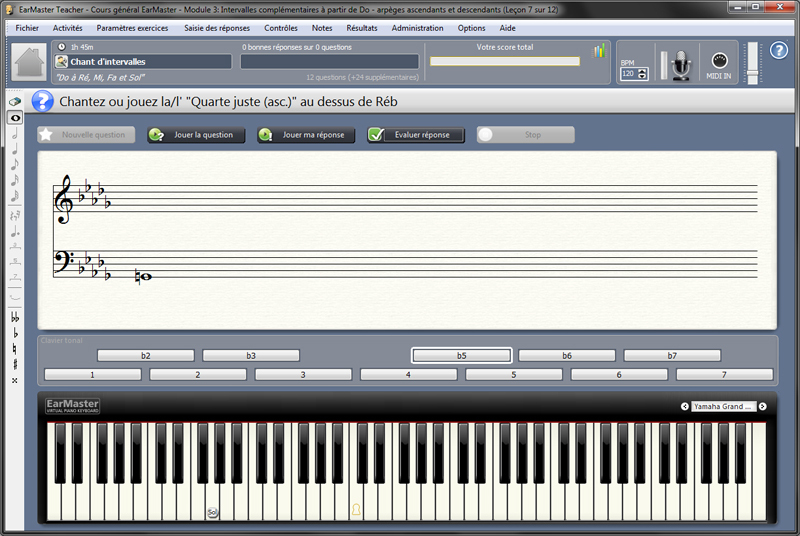Image resolution: width=800 pixels, height=536 pixels.
Task: Click Evaluer réponse
Action: (x=416, y=135)
